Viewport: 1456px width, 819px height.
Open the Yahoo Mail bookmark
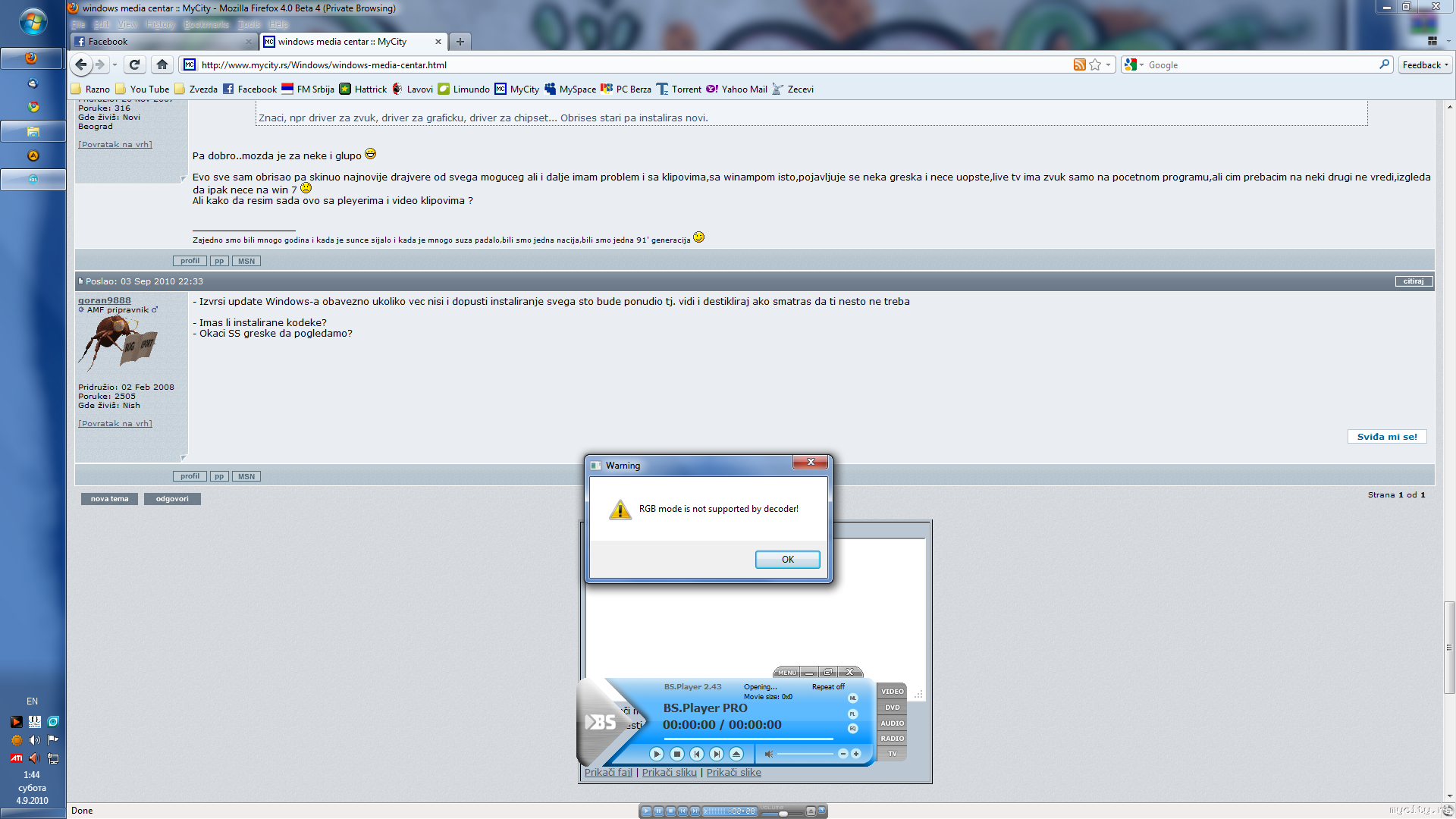point(737,89)
